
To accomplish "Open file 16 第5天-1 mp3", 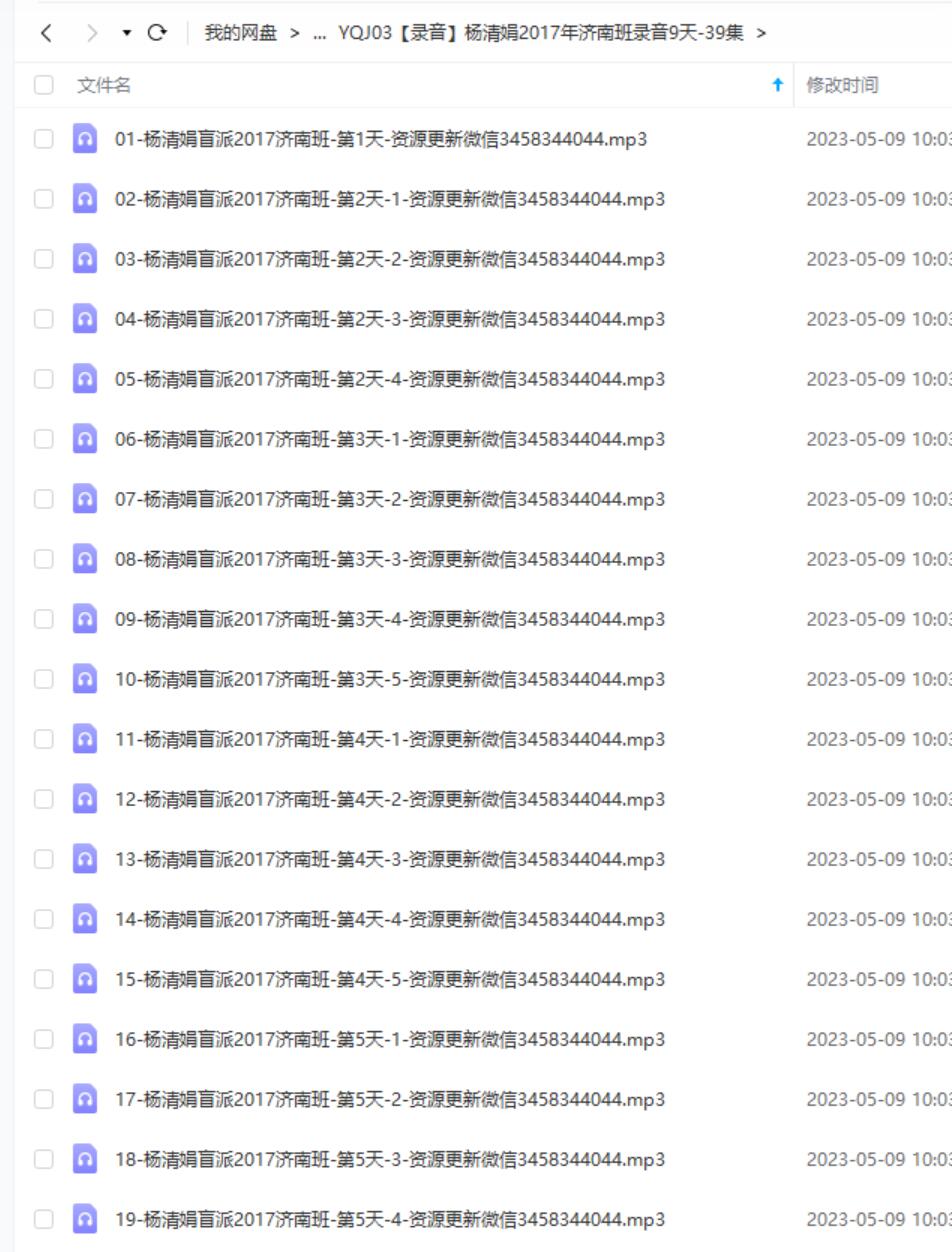I will pos(389,1039).
